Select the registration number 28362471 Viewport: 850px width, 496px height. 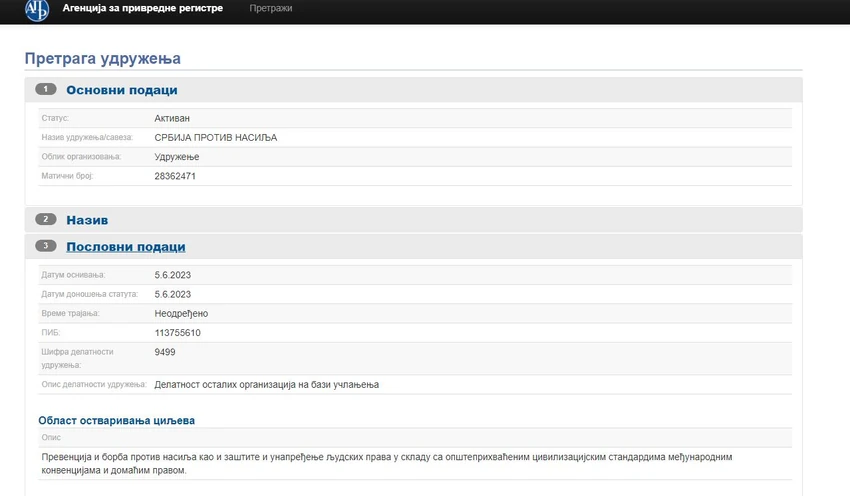pyautogui.click(x=175, y=176)
